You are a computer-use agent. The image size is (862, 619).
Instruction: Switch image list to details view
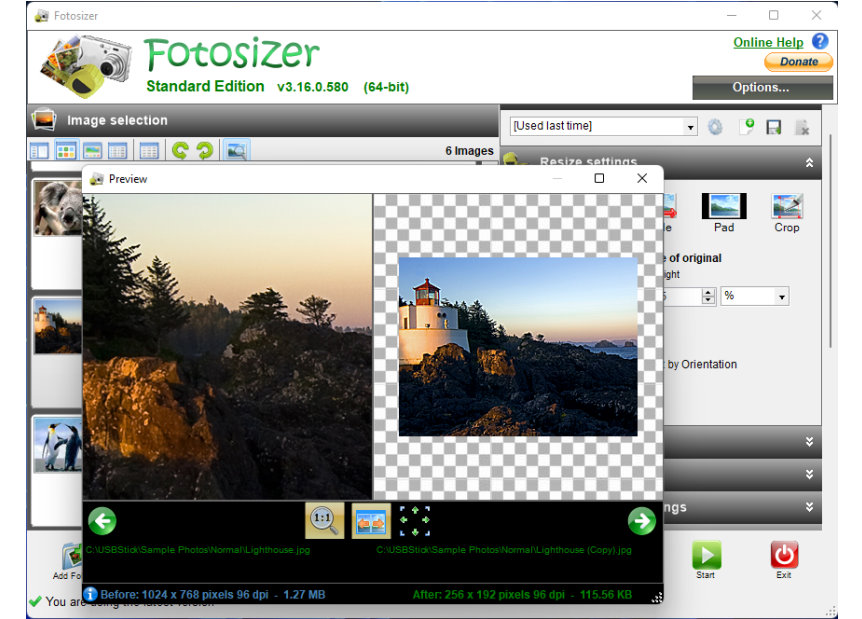point(118,151)
